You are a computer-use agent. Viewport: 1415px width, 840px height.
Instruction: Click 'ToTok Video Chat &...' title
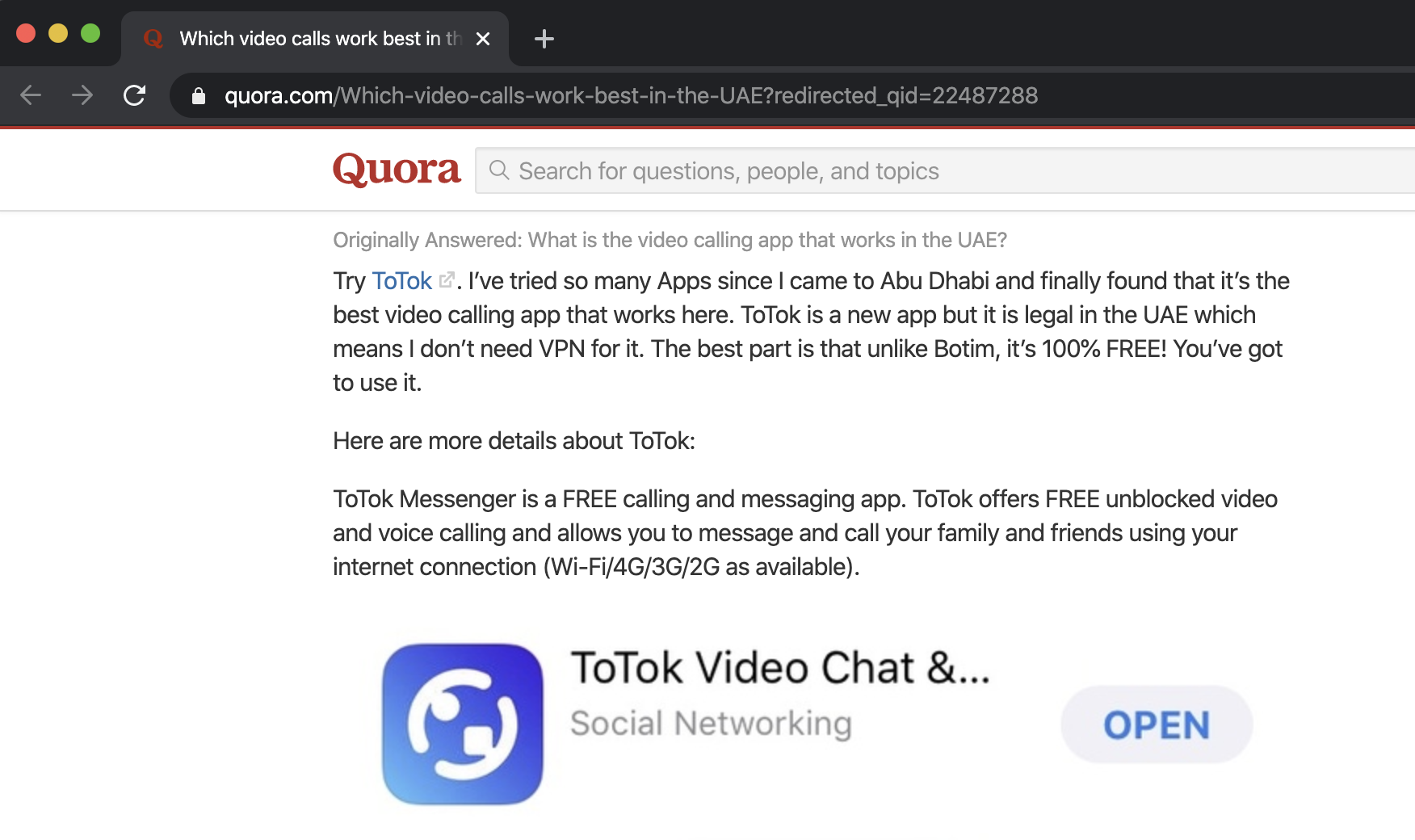click(780, 668)
